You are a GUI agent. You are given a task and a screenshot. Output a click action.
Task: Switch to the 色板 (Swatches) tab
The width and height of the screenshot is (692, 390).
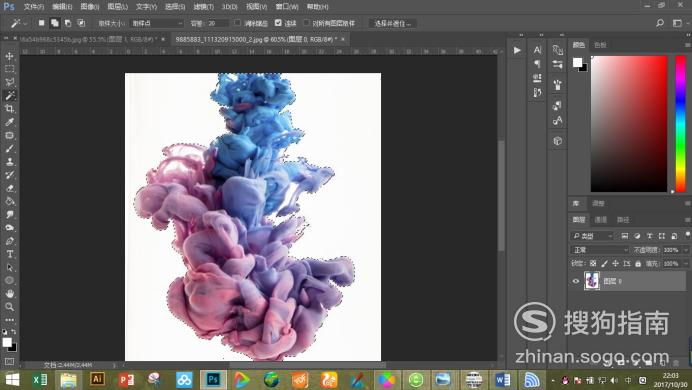pos(600,45)
